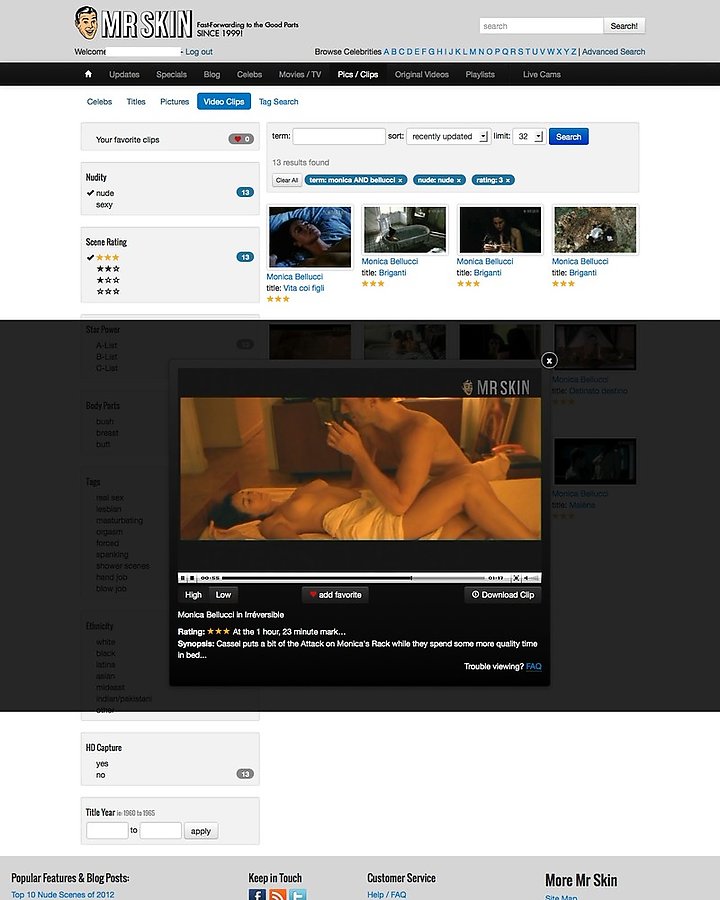Remove the 'term: monica AND bellucci' filter tag

click(400, 180)
